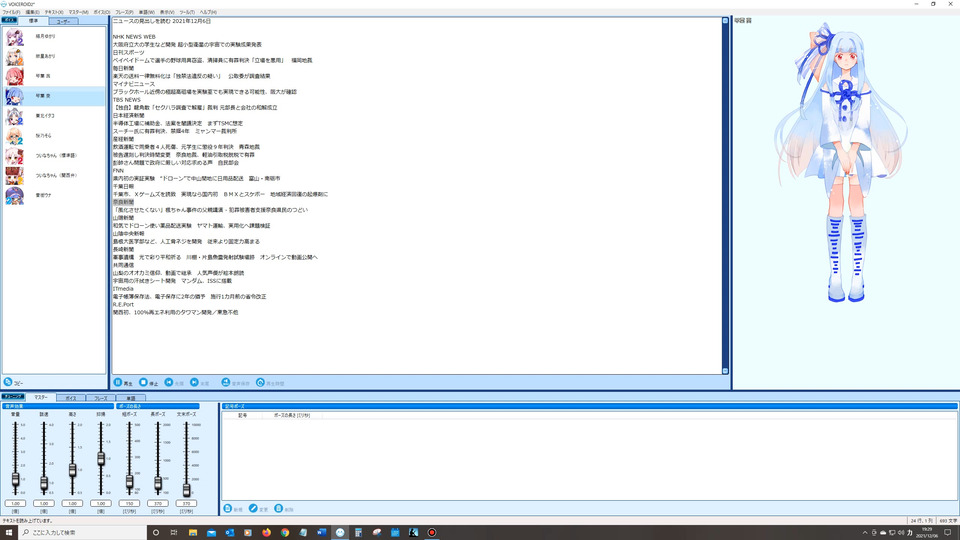960x540 pixels.
Task: Select the 東北イタコ voice avatar
Action: pyautogui.click(x=15, y=116)
